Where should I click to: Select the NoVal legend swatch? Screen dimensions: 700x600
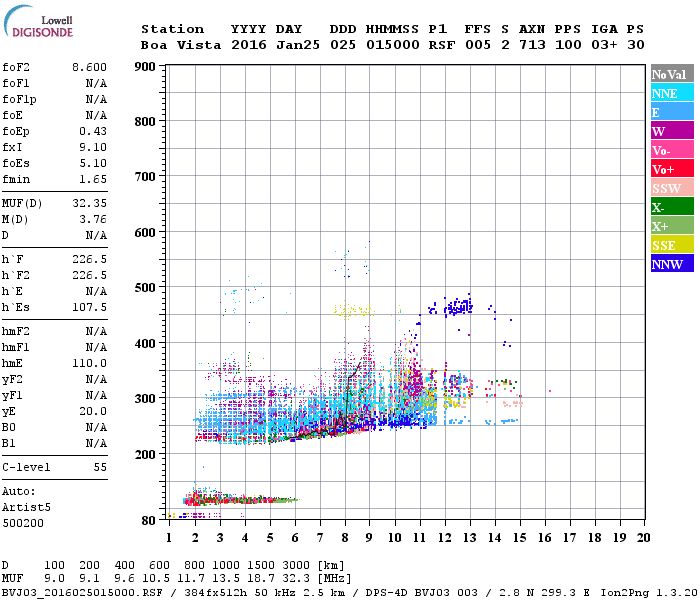tap(672, 74)
